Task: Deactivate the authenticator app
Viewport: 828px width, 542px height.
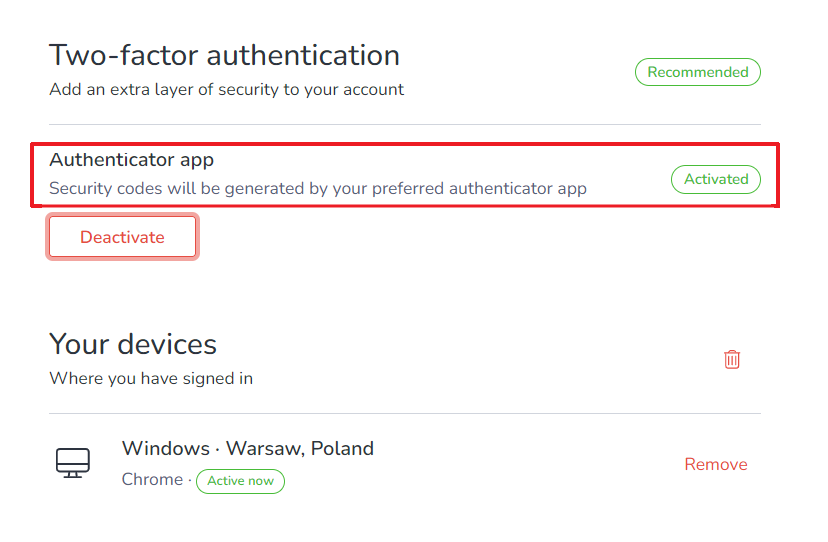Action: click(123, 237)
